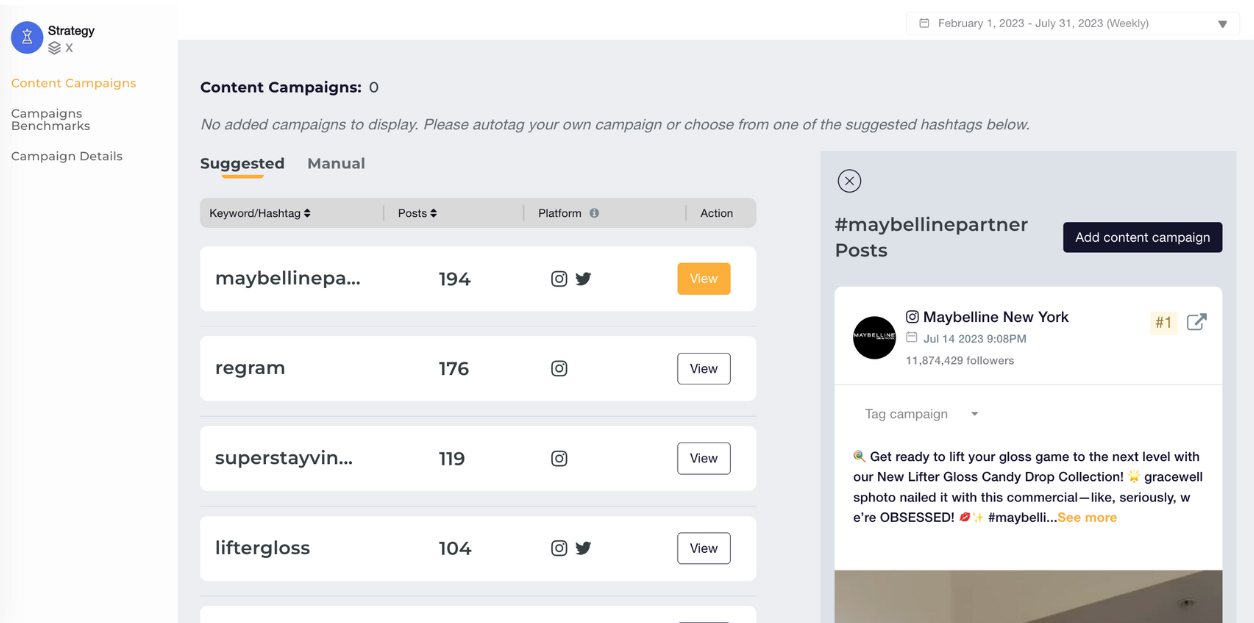Viewport: 1254px width, 623px height.
Task: Open post in external link
Action: pos(1196,322)
